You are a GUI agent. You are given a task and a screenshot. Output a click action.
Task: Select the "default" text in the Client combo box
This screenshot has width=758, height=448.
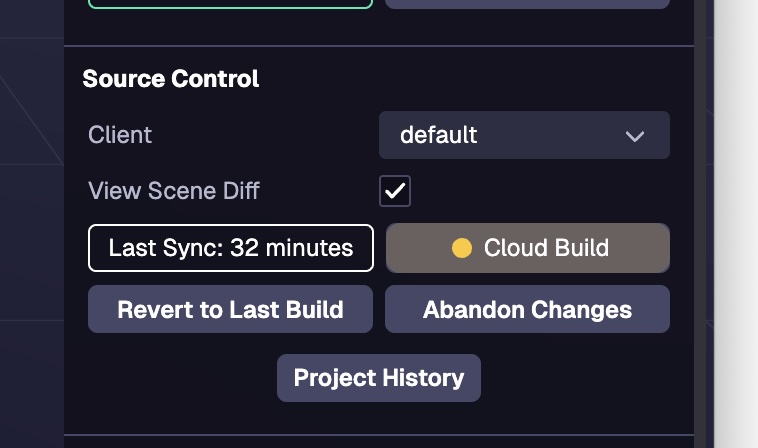click(x=438, y=135)
